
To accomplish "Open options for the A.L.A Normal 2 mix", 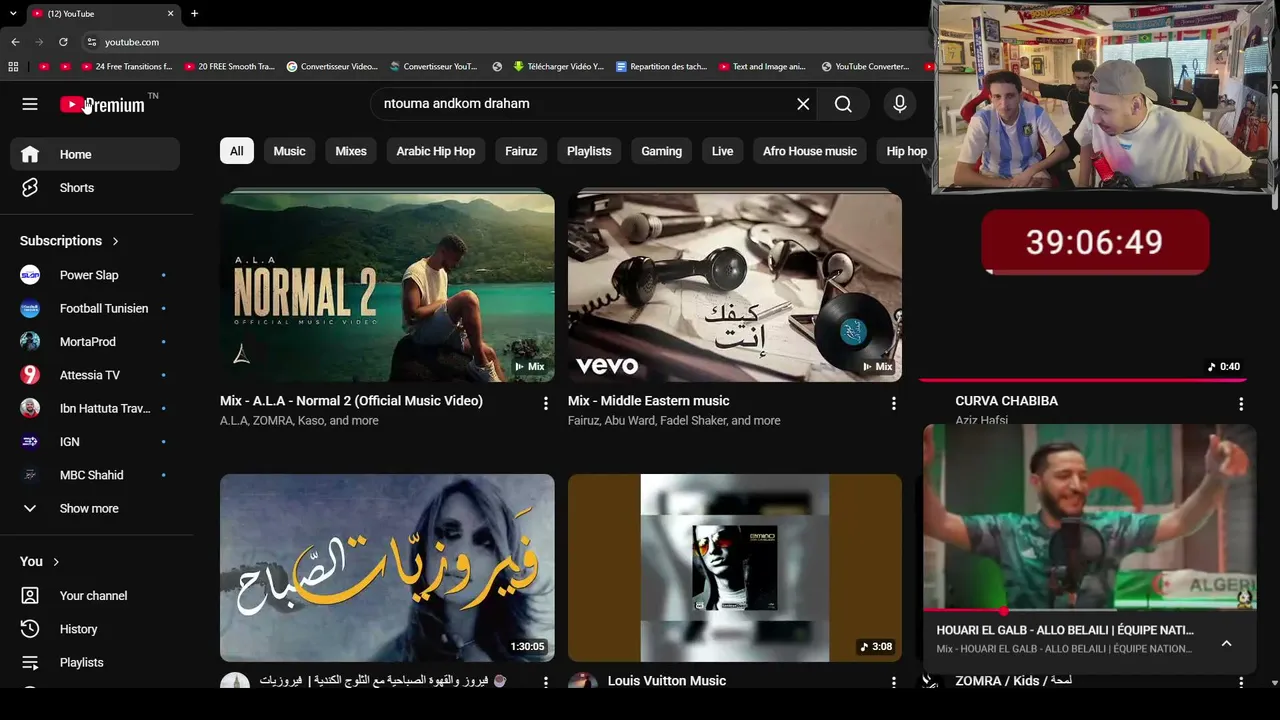I will tap(545, 403).
